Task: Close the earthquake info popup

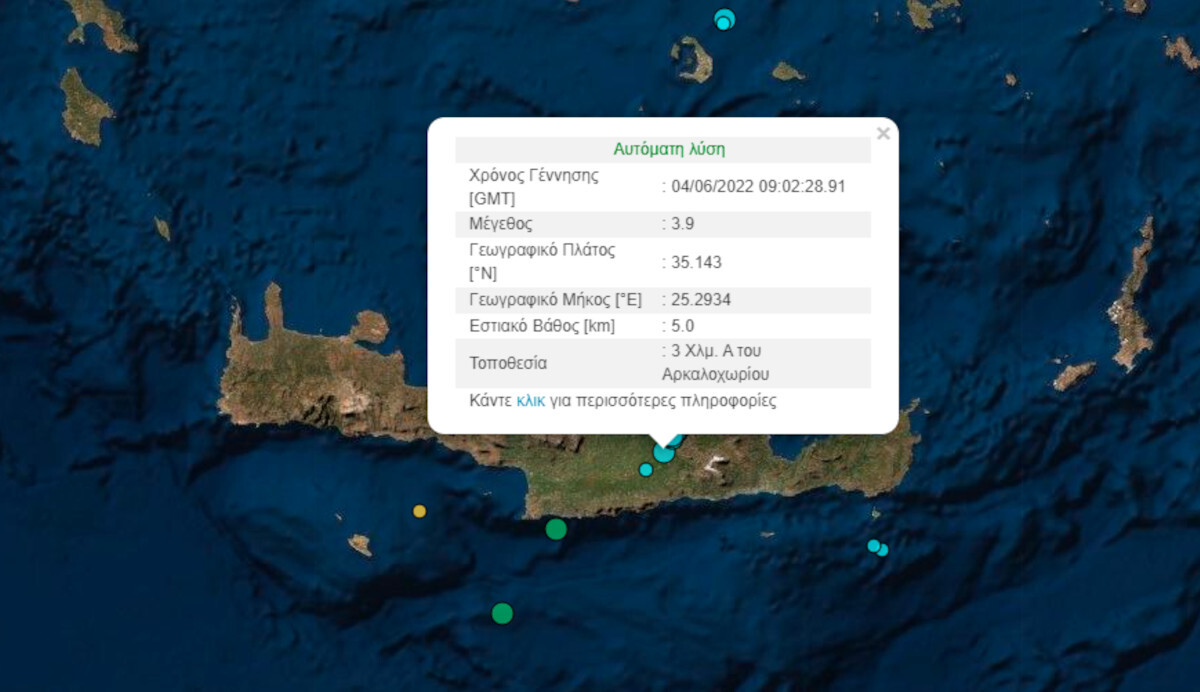Action: (x=883, y=133)
